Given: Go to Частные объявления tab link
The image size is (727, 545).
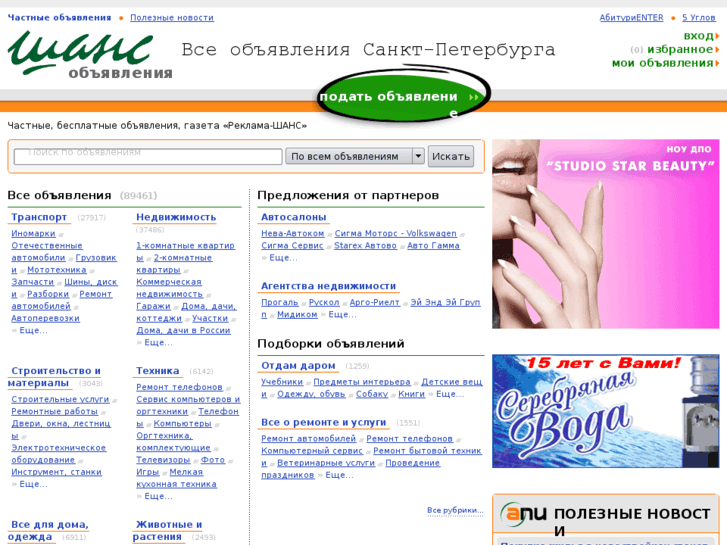Looking at the screenshot, I should (x=59, y=18).
